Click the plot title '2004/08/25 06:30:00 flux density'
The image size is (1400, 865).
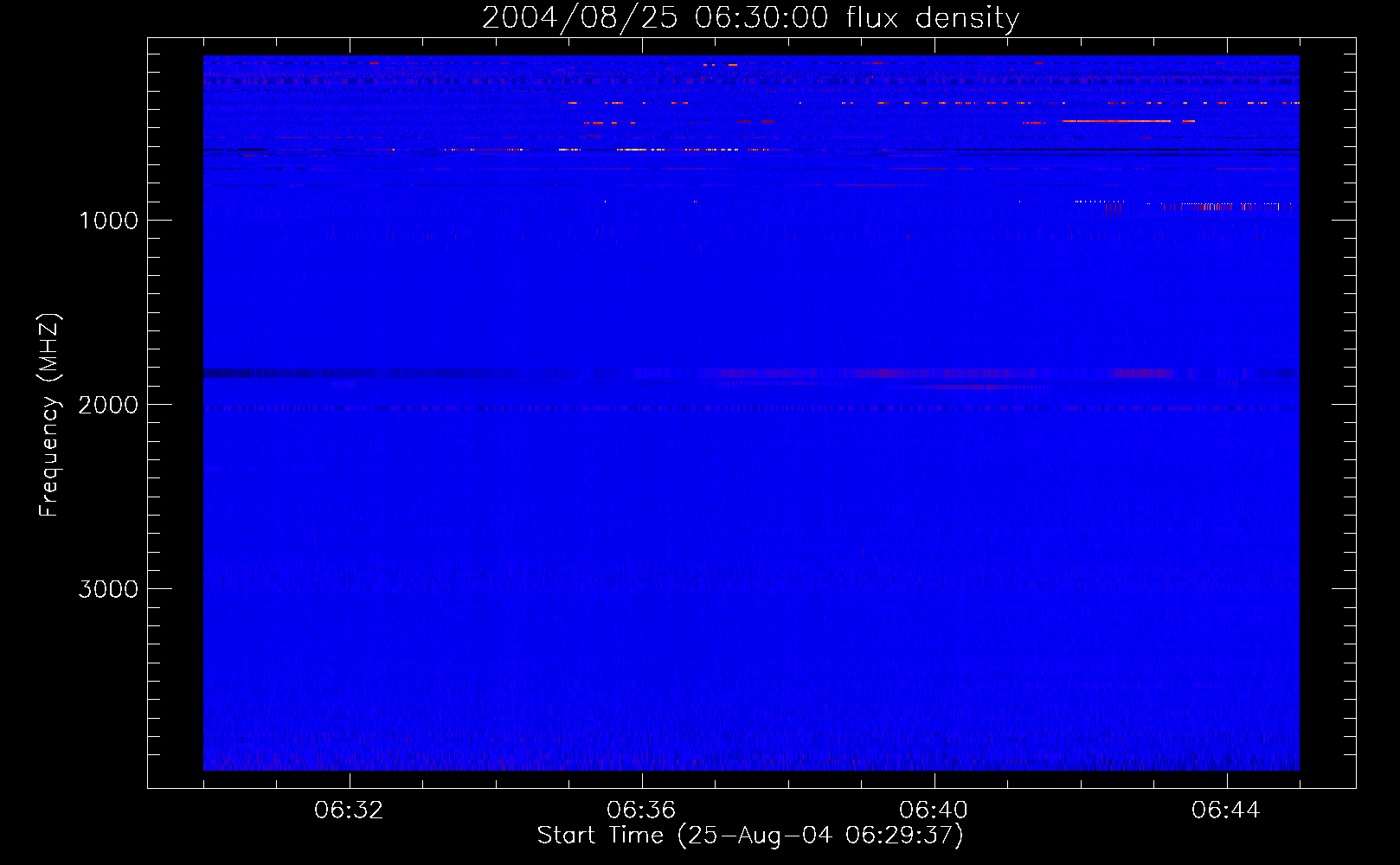point(750,18)
